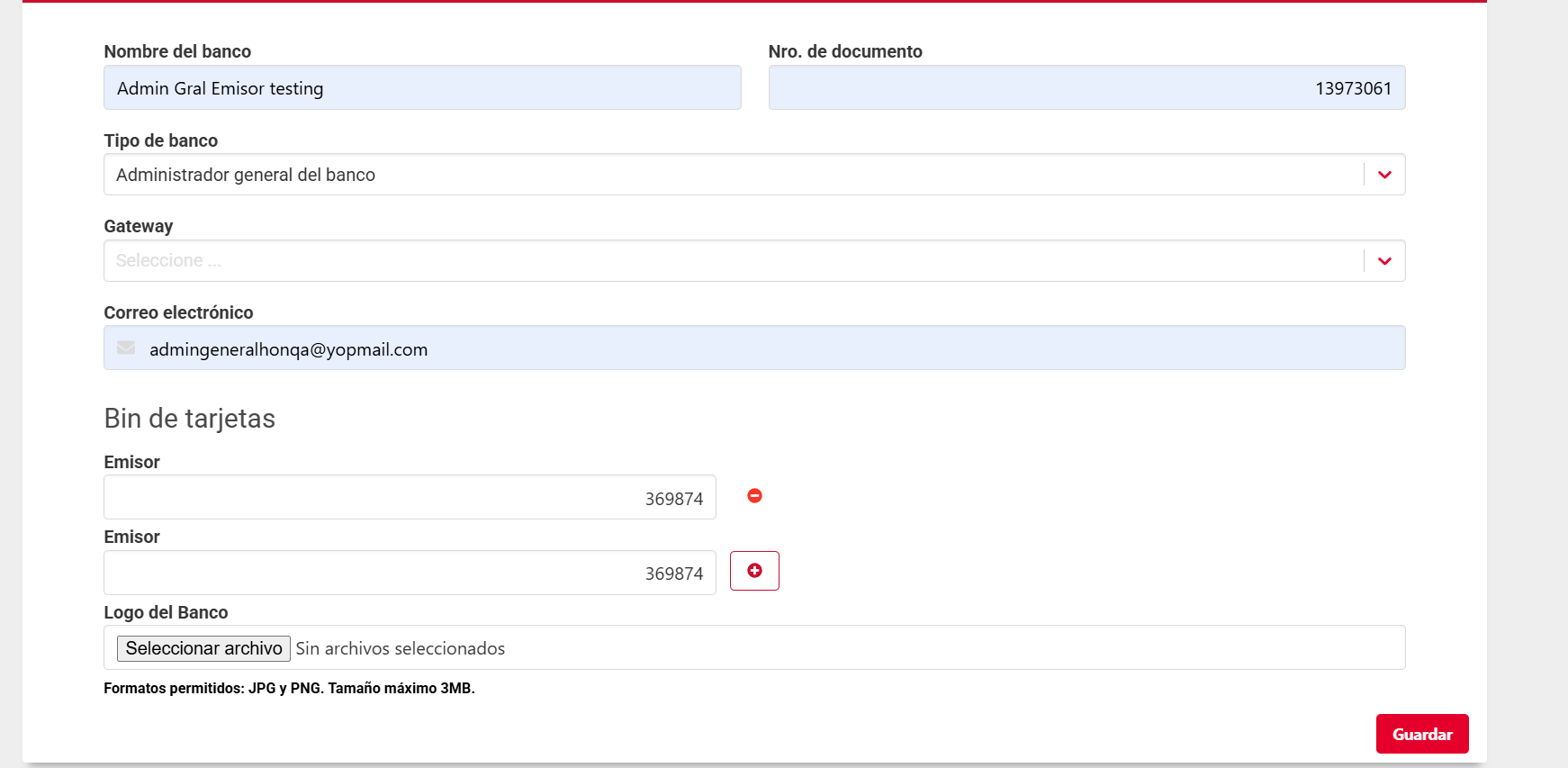Click into the first Emisor input field
This screenshot has height=768, width=1568.
(410, 498)
